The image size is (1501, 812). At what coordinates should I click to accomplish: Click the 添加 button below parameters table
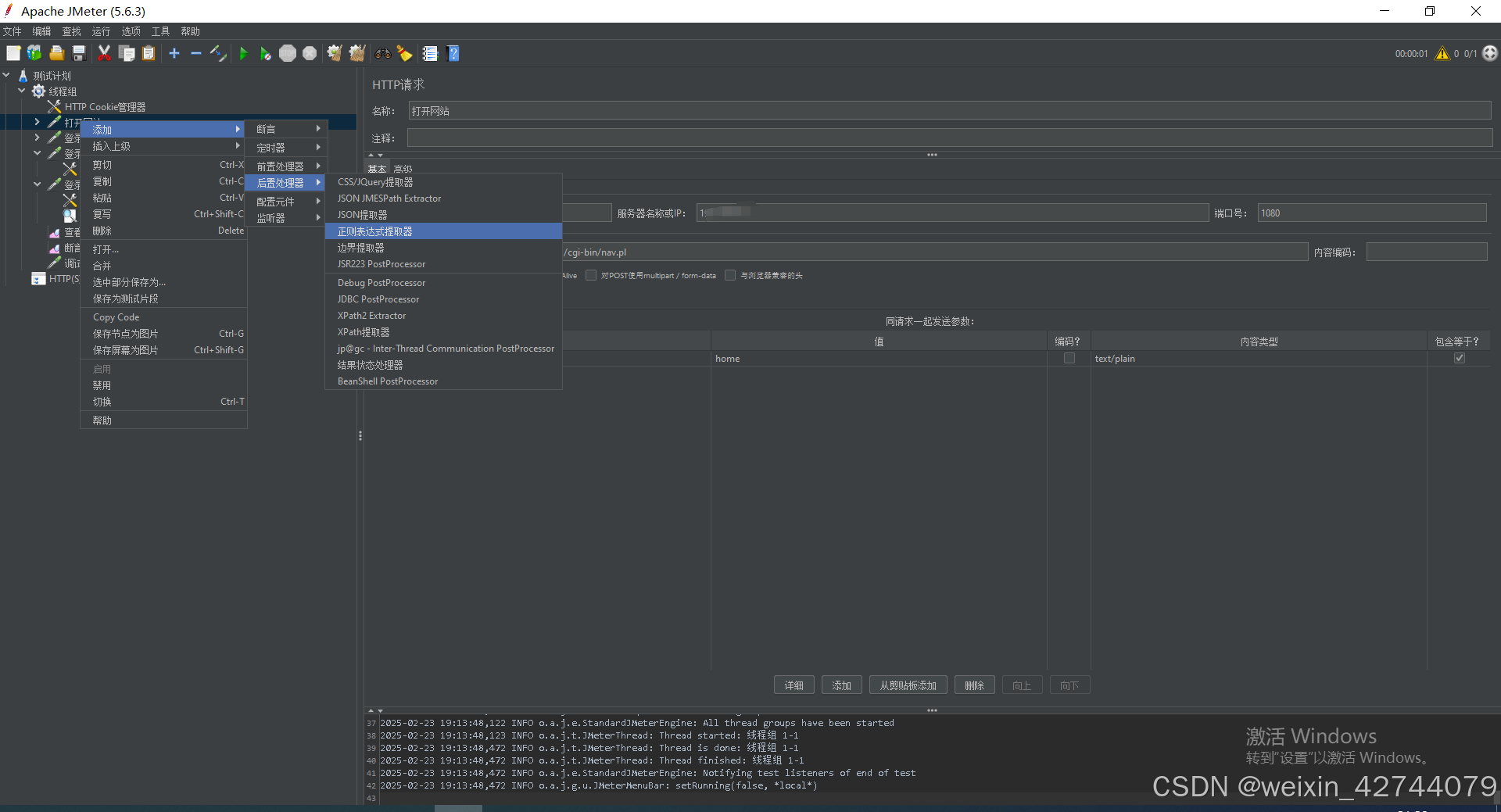click(x=842, y=685)
